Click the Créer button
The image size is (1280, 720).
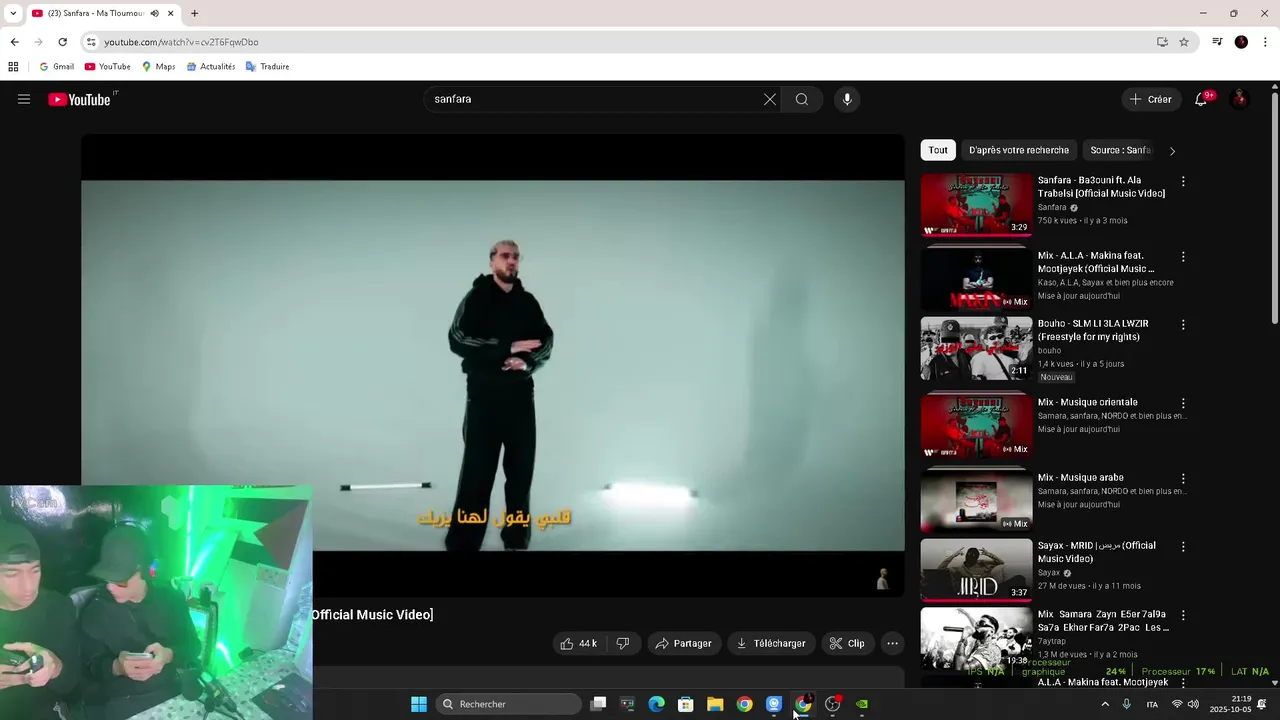pos(1150,99)
